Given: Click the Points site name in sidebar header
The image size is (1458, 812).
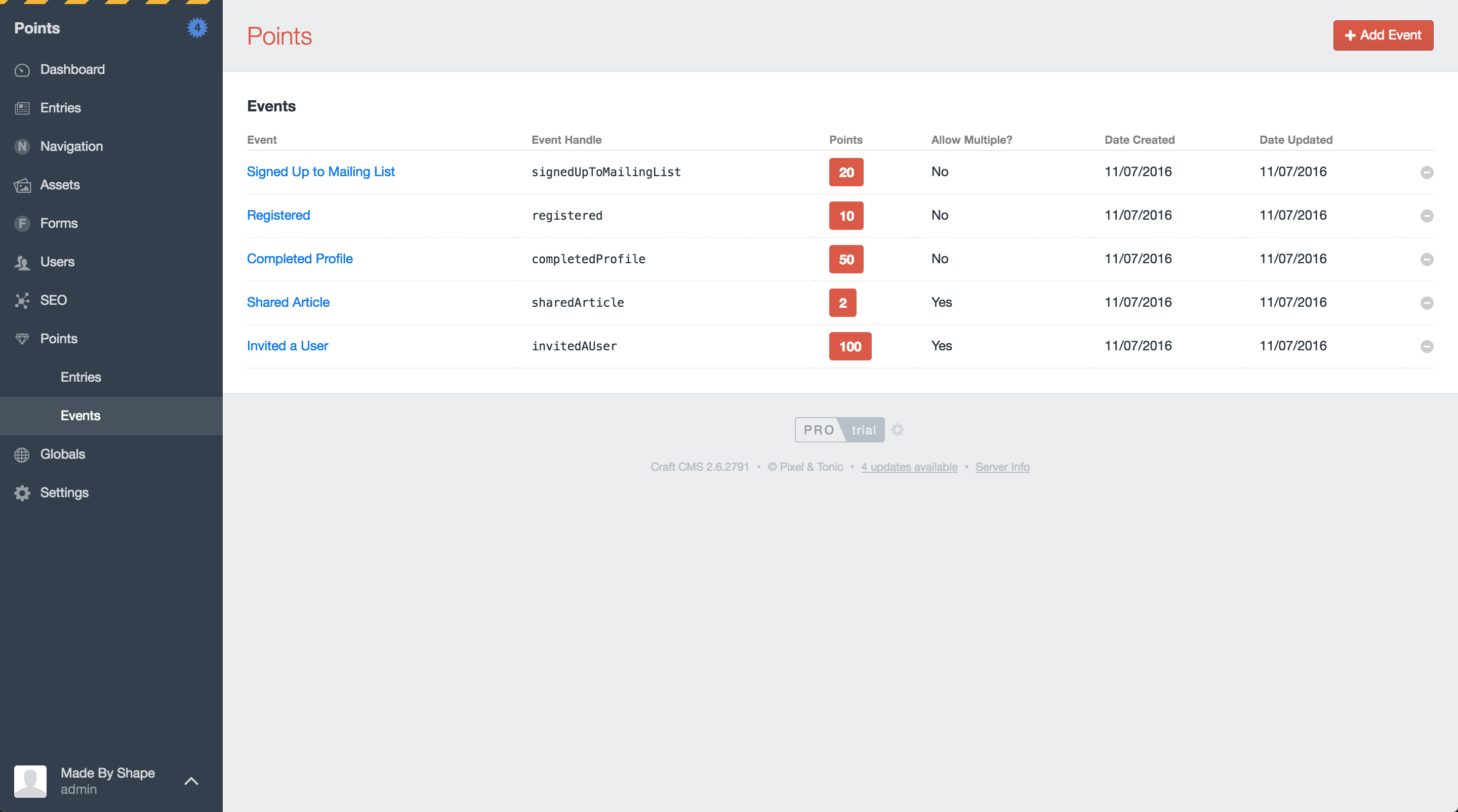Looking at the screenshot, I should point(37,28).
